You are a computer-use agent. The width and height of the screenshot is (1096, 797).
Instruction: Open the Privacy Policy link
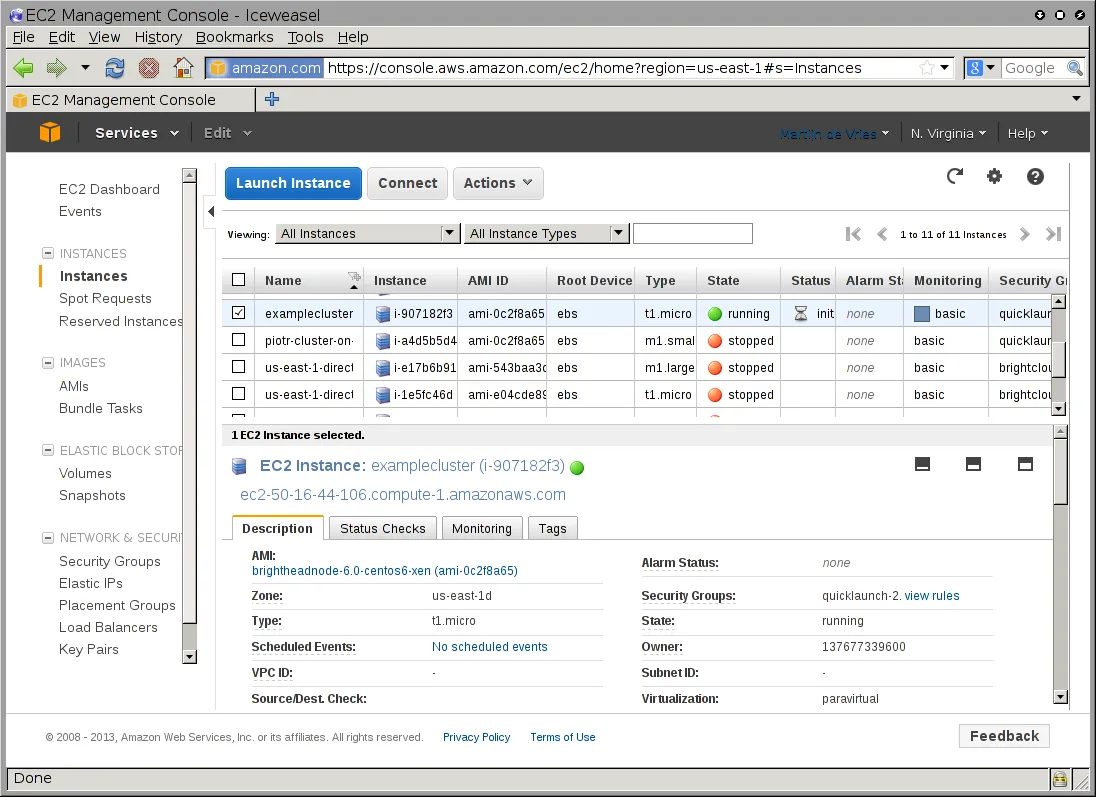[476, 737]
